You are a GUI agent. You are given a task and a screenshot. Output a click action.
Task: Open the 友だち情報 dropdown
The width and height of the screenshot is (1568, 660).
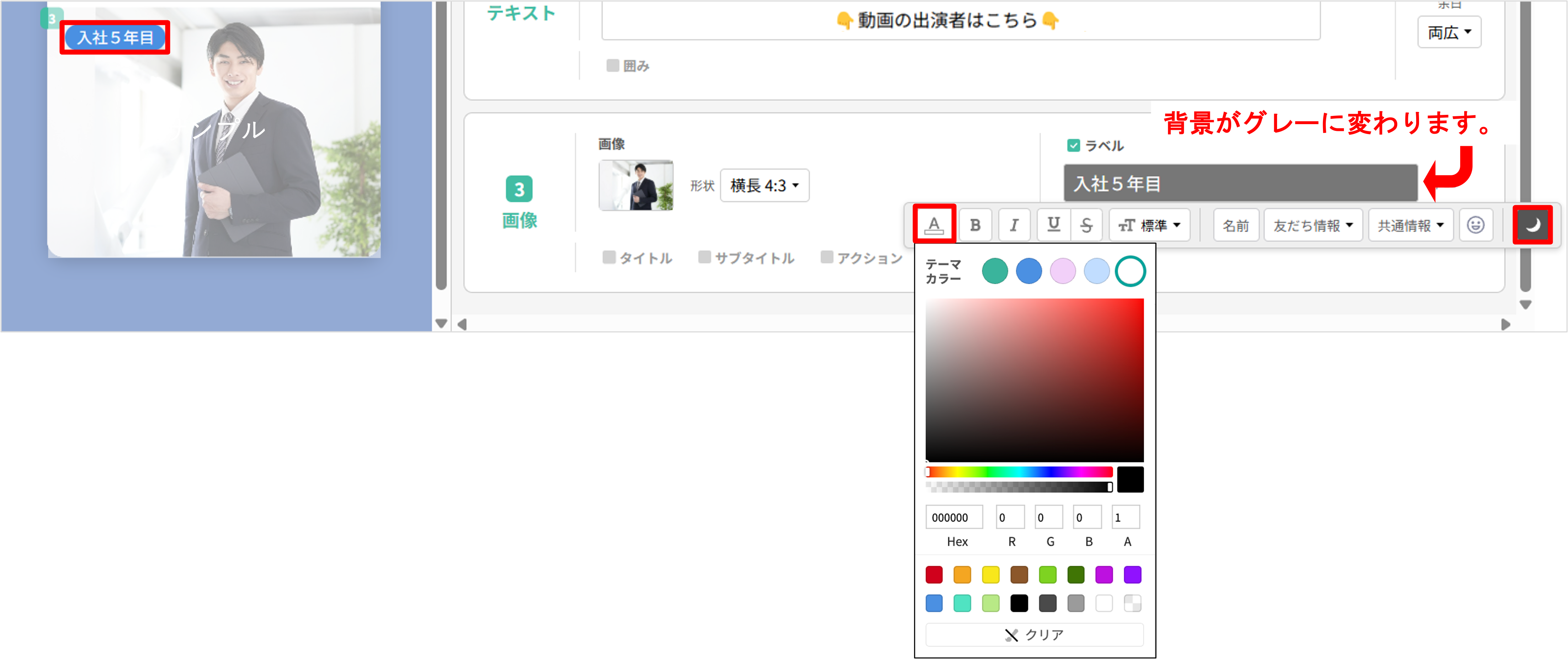1312,224
